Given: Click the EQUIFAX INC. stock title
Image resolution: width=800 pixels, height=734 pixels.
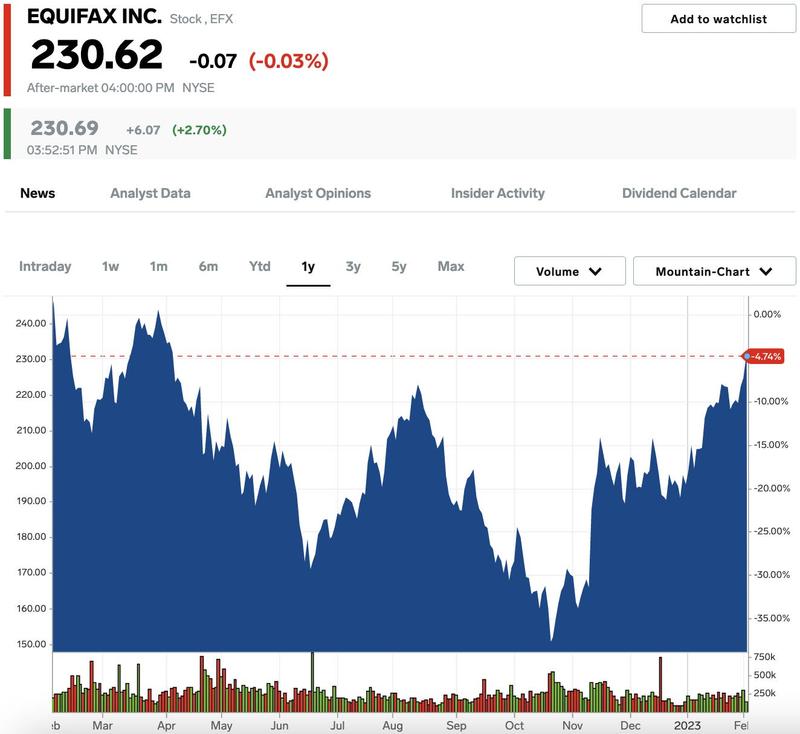Looking at the screenshot, I should tap(94, 16).
